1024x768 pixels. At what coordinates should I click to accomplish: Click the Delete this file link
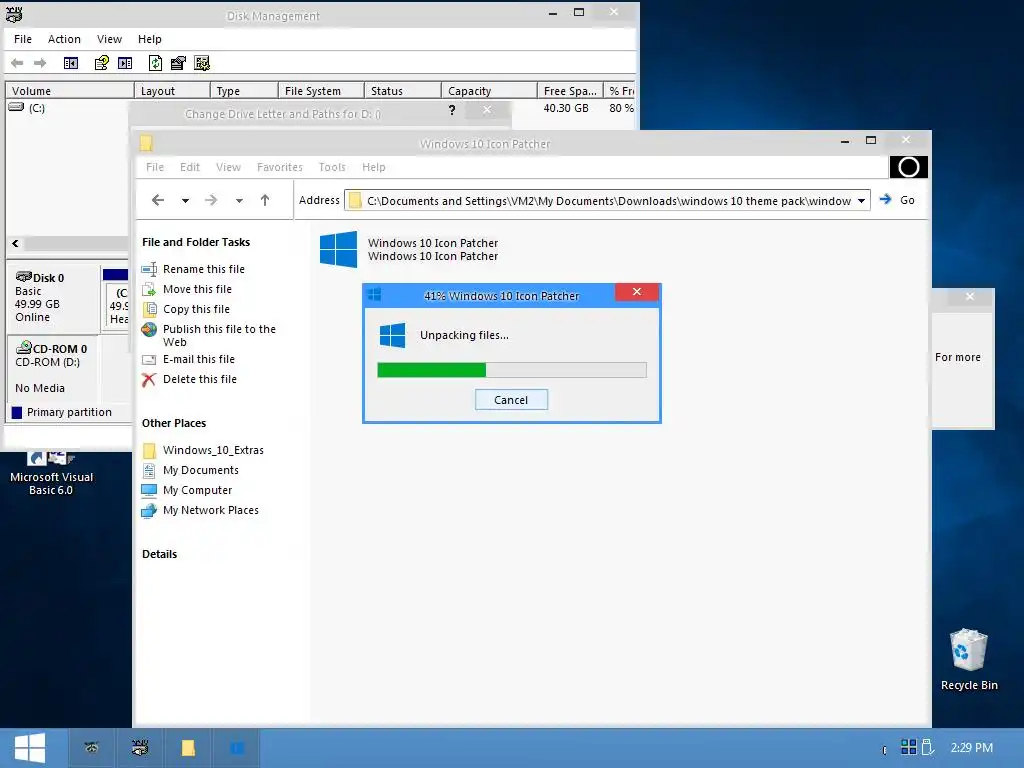[199, 379]
